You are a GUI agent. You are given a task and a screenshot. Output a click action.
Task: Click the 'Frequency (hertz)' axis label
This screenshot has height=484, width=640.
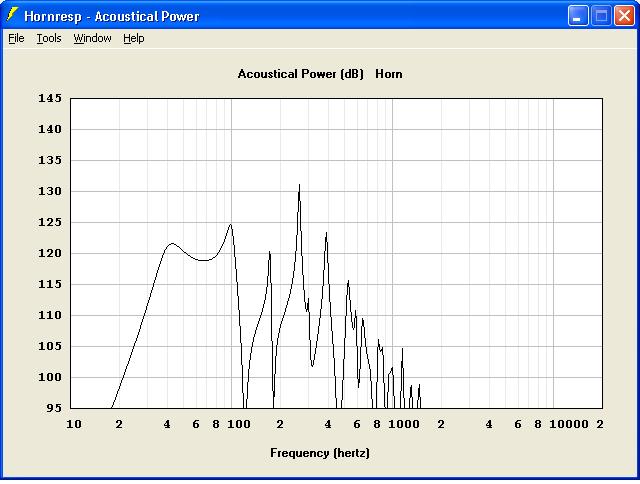coord(320,453)
